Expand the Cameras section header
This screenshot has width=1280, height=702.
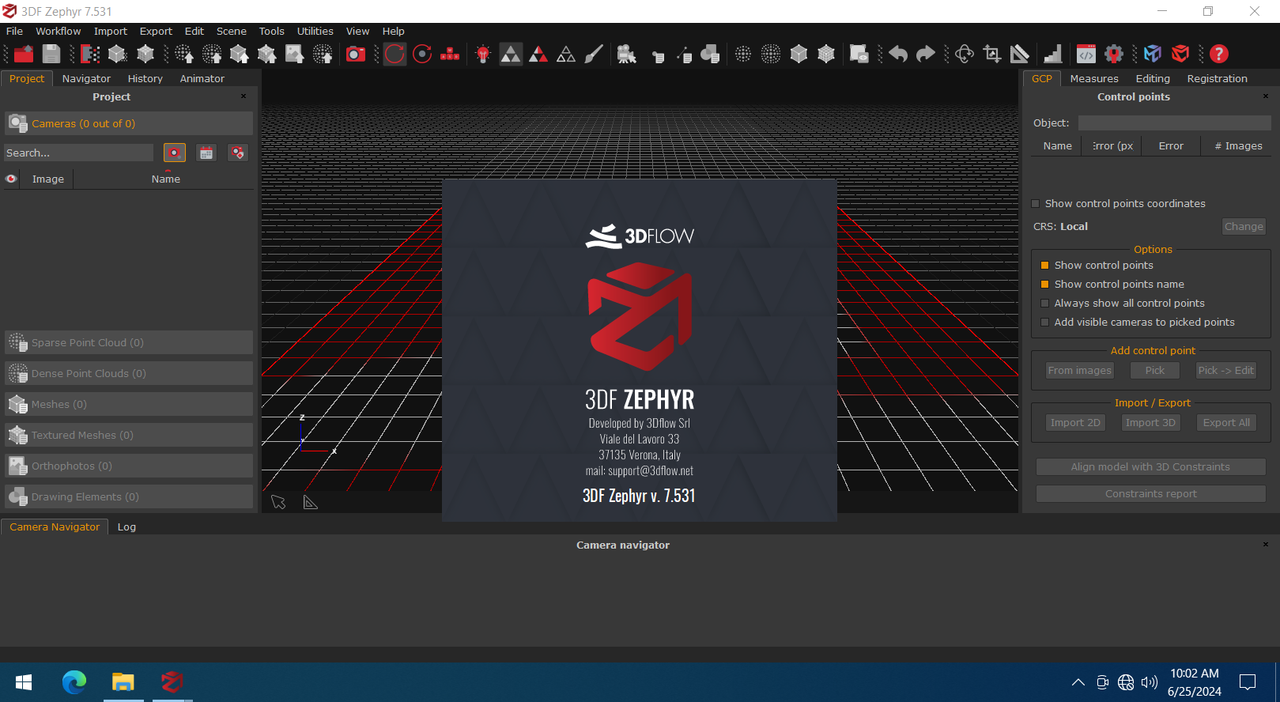(129, 123)
